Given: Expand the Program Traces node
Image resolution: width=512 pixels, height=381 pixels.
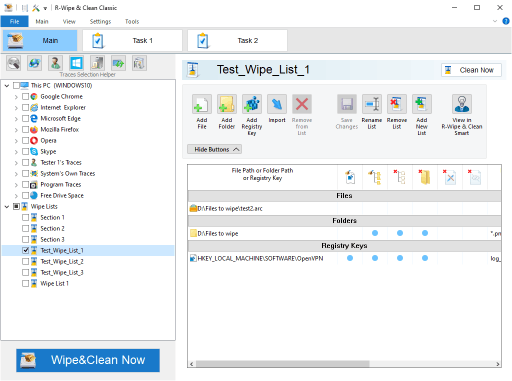Looking at the screenshot, I should pyautogui.click(x=16, y=185).
